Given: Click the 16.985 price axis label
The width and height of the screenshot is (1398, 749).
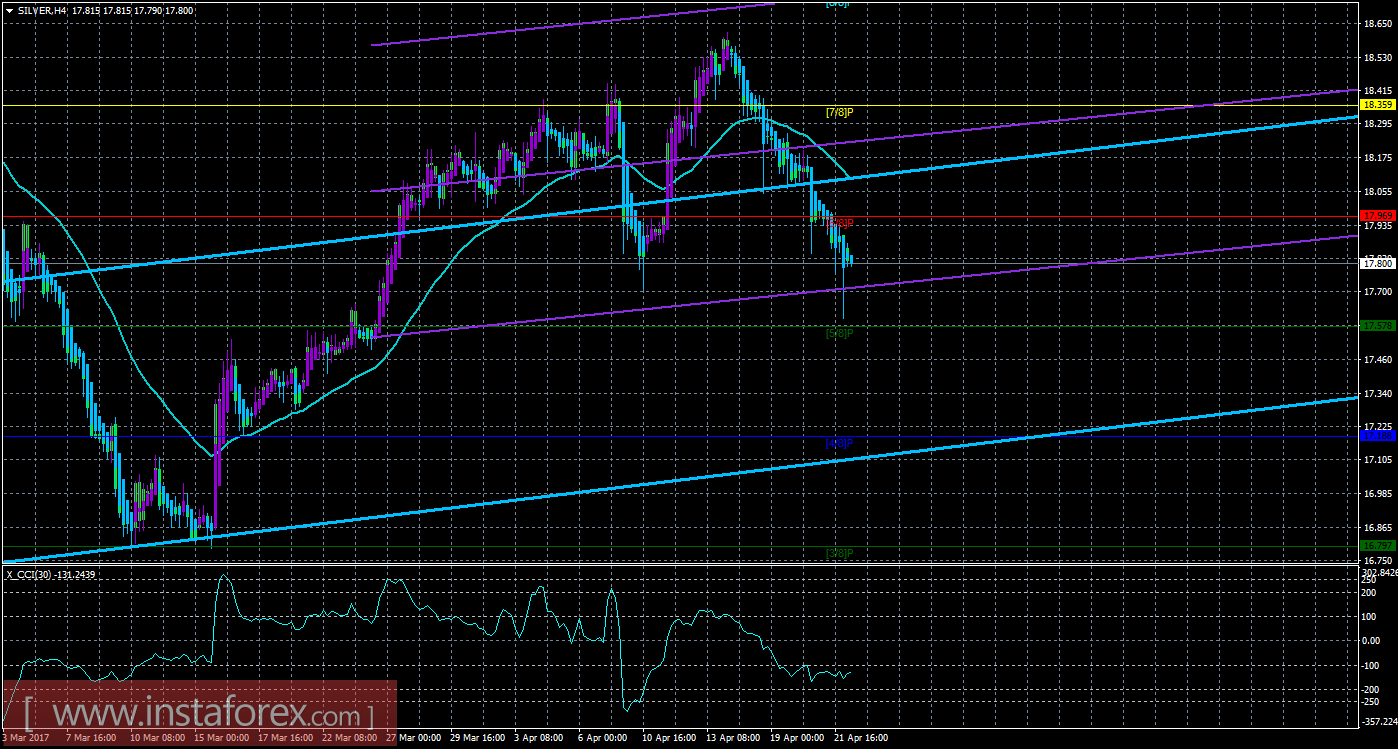Looking at the screenshot, I should 1377,494.
